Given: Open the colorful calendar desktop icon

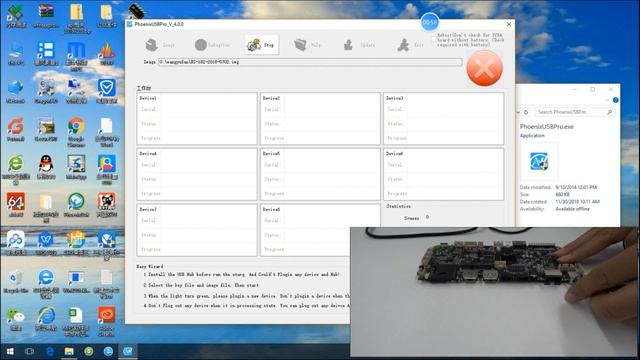Looking at the screenshot, I should point(76,244).
